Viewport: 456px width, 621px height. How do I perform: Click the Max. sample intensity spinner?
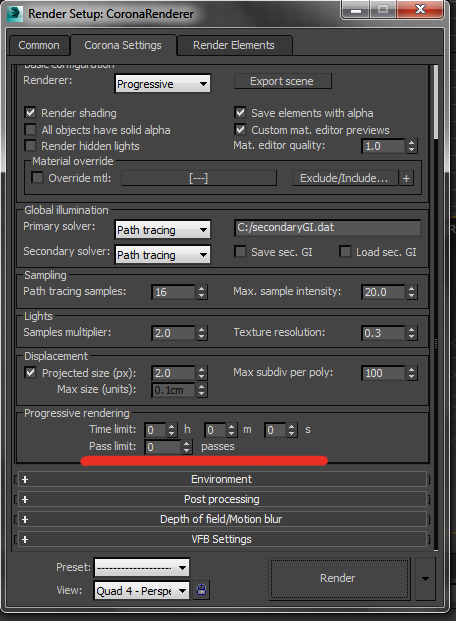pos(412,292)
